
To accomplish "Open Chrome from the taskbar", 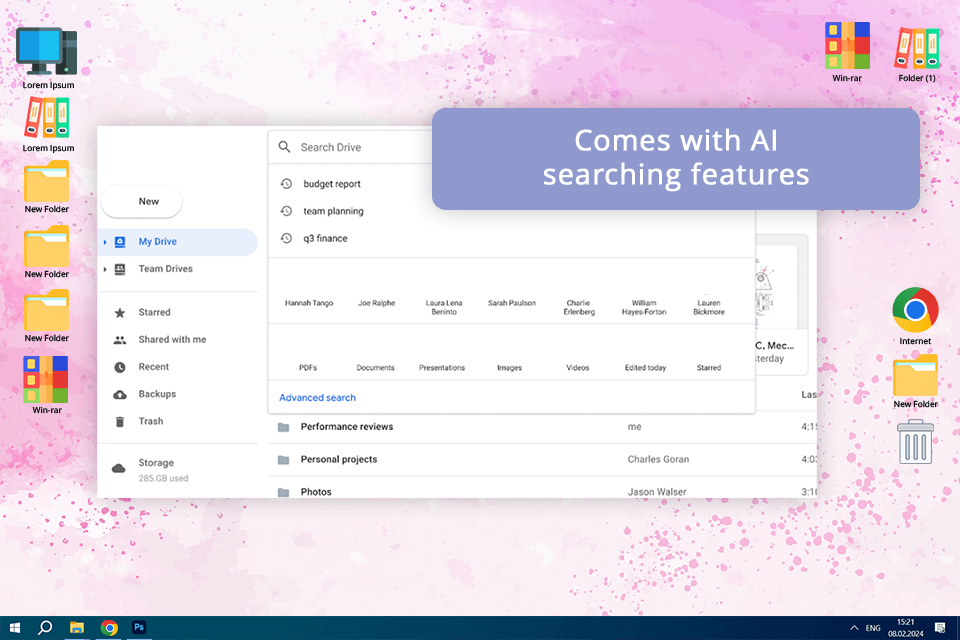I will point(109,628).
